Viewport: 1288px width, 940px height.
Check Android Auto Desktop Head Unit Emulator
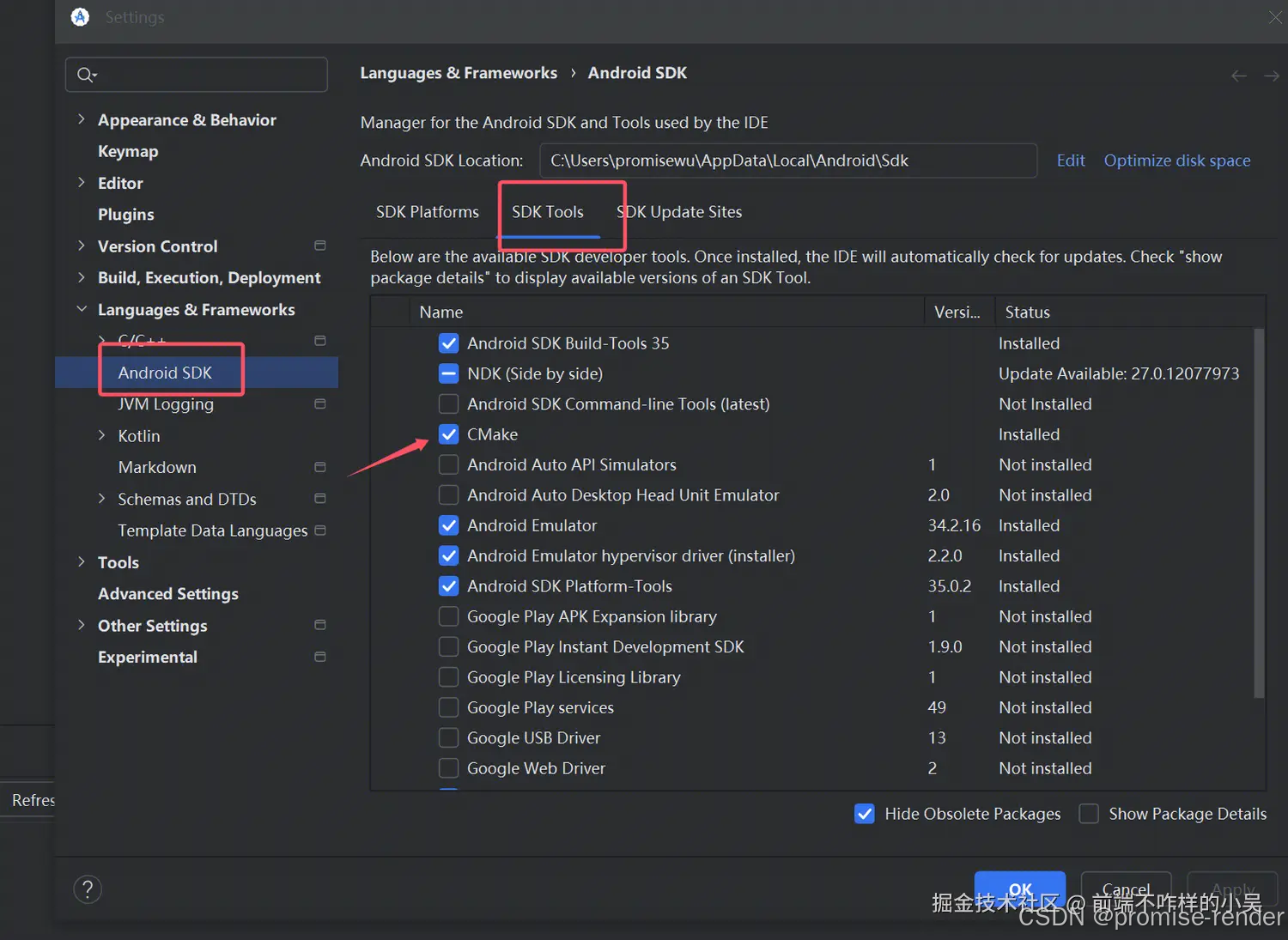pos(448,495)
